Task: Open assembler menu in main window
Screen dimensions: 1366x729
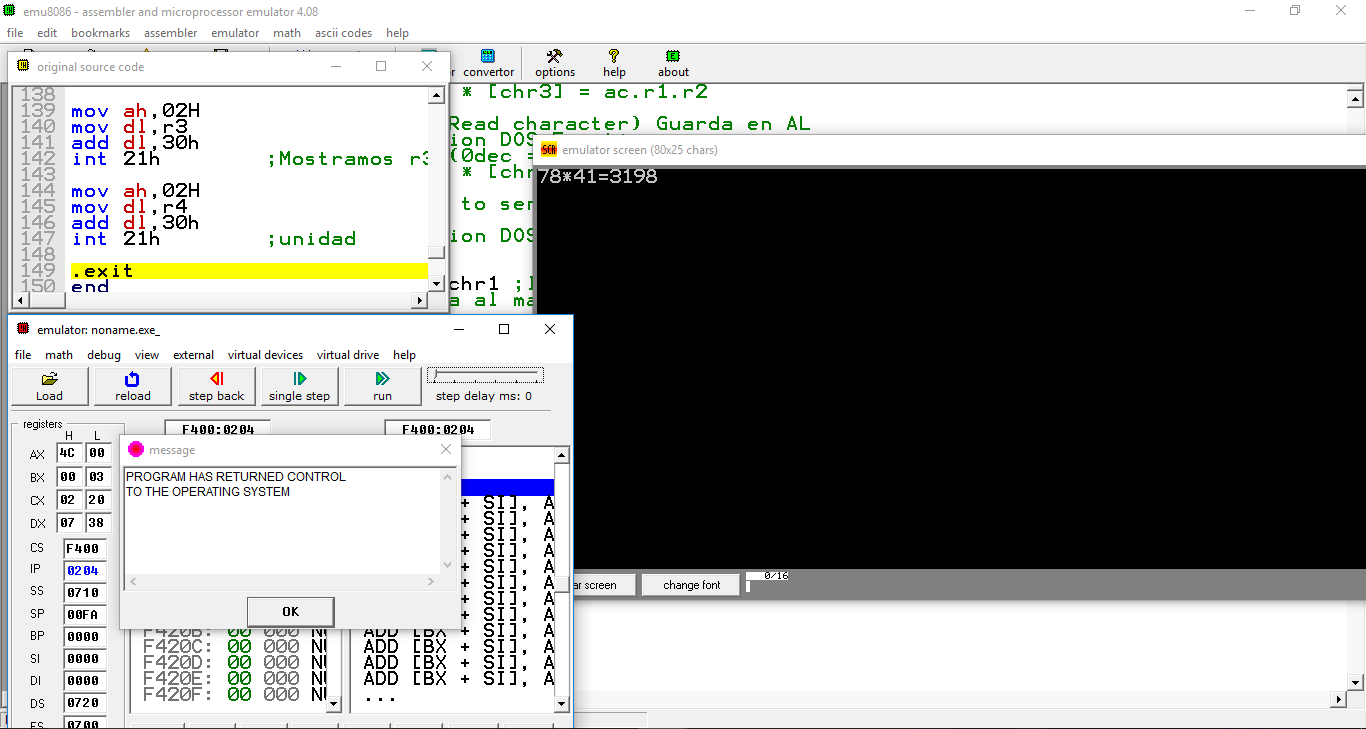Action: [x=171, y=33]
